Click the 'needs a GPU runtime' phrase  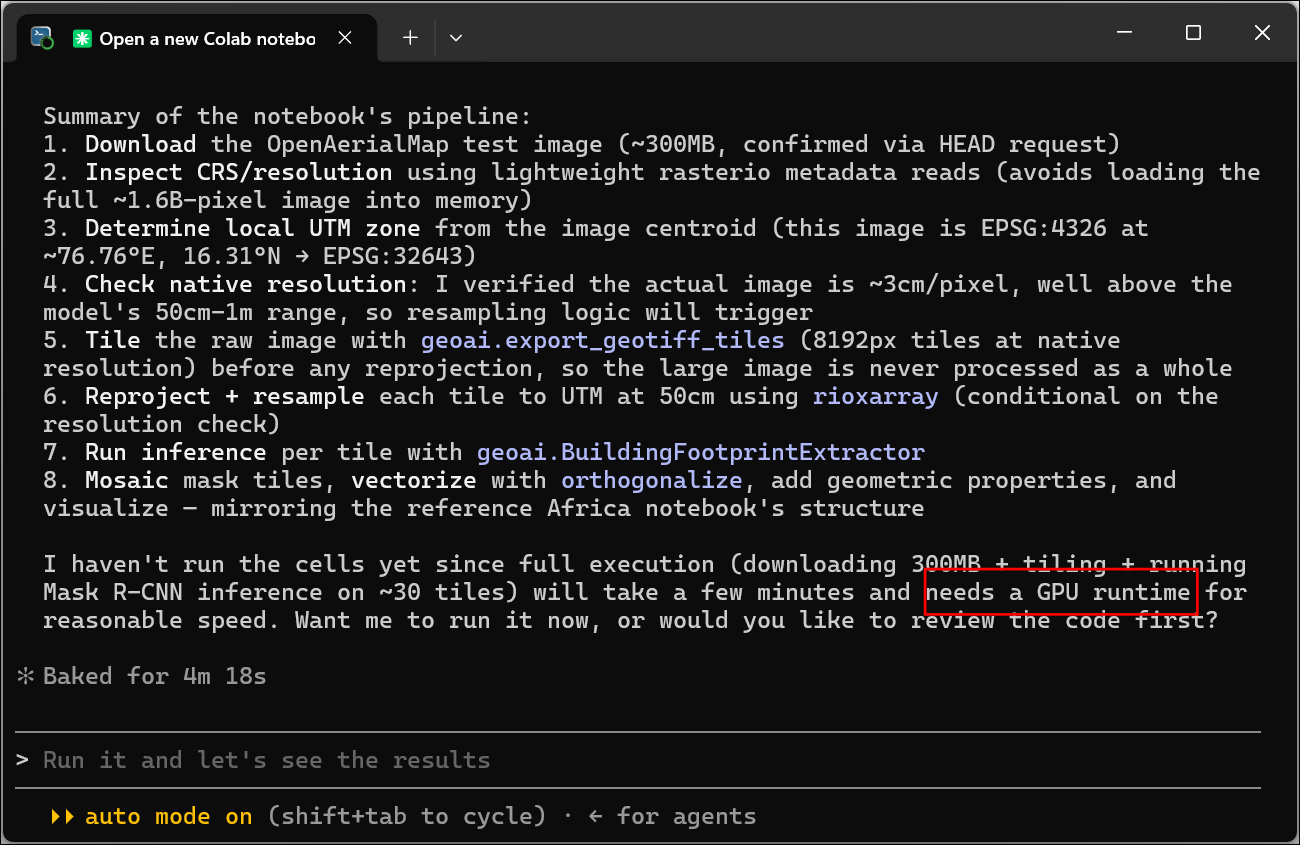point(1059,592)
